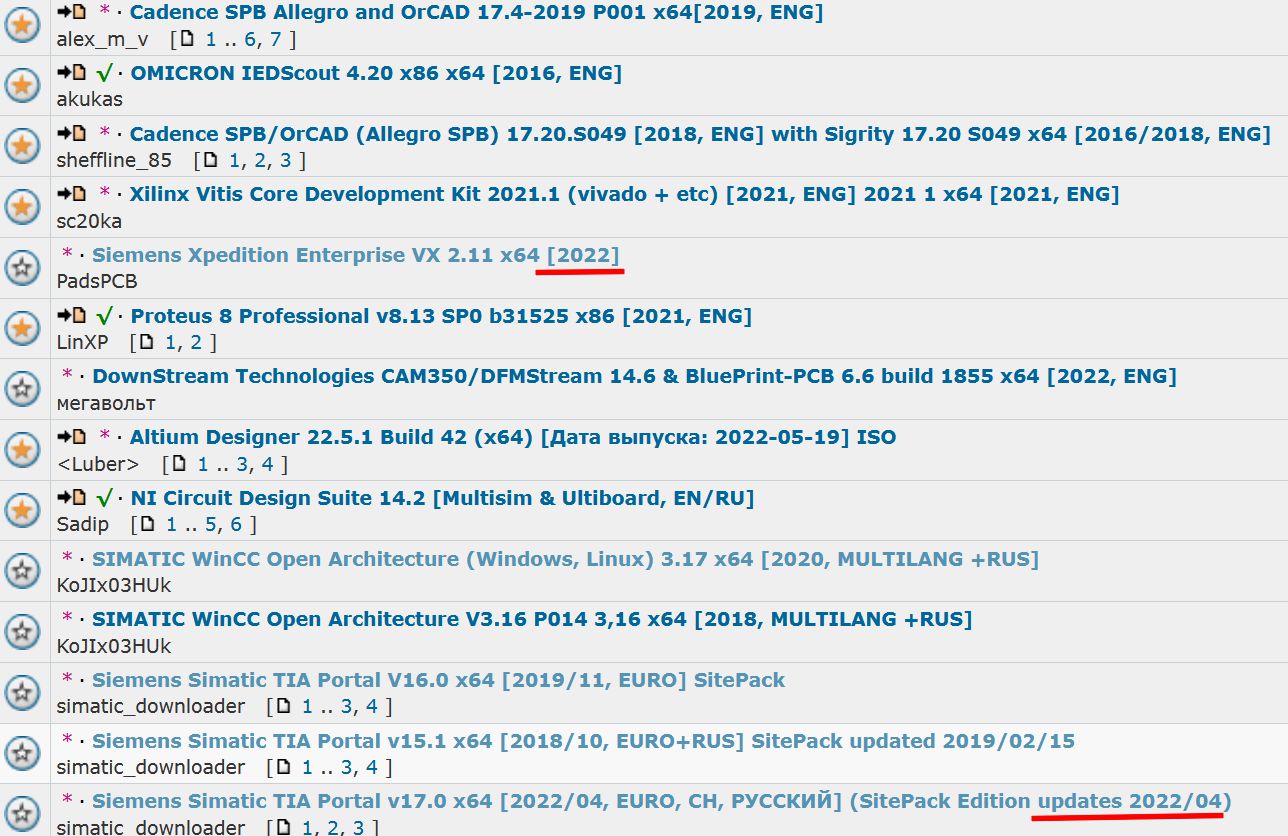Screen dimensions: 1288x836
Task: Click grey star beside TIA Portal V16.0 topic
Action: tap(22, 693)
